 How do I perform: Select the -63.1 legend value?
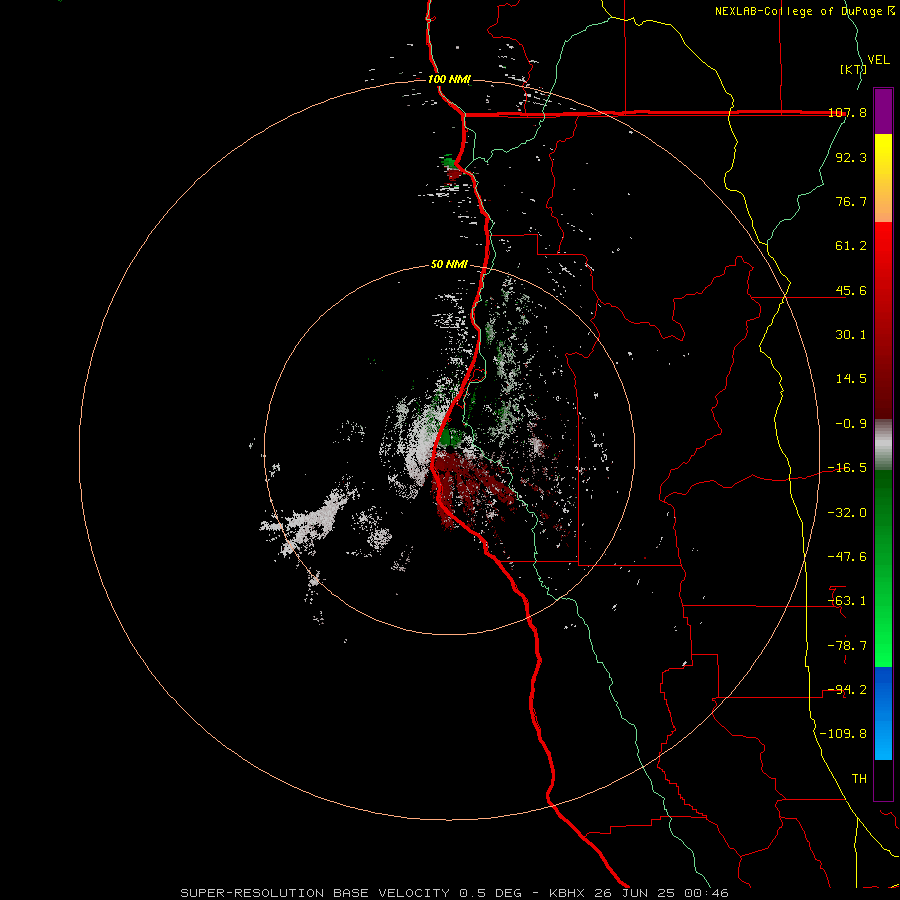(x=847, y=601)
